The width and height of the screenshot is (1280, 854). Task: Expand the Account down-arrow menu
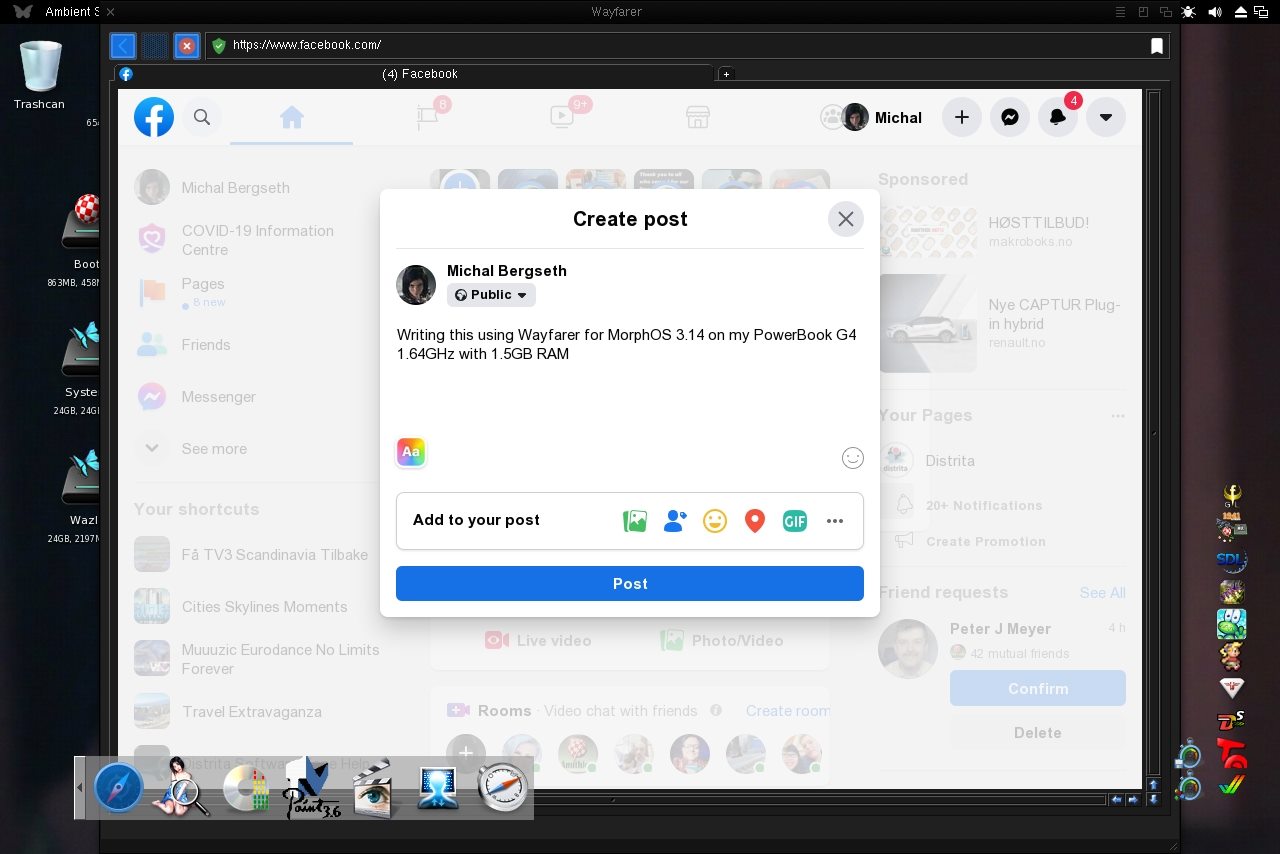click(1106, 117)
